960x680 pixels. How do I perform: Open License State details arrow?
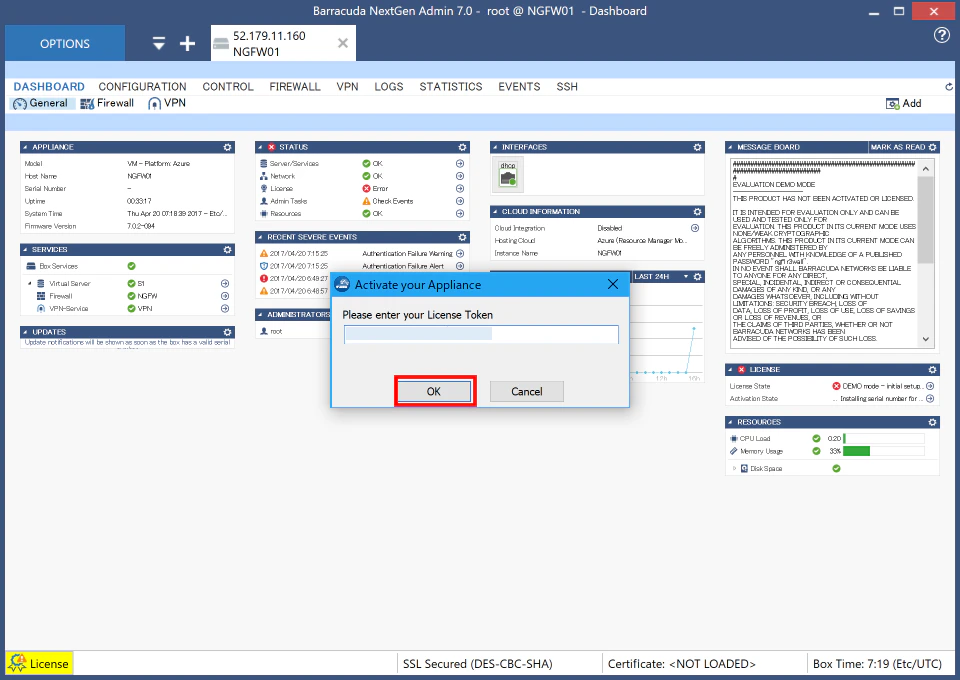click(x=930, y=386)
